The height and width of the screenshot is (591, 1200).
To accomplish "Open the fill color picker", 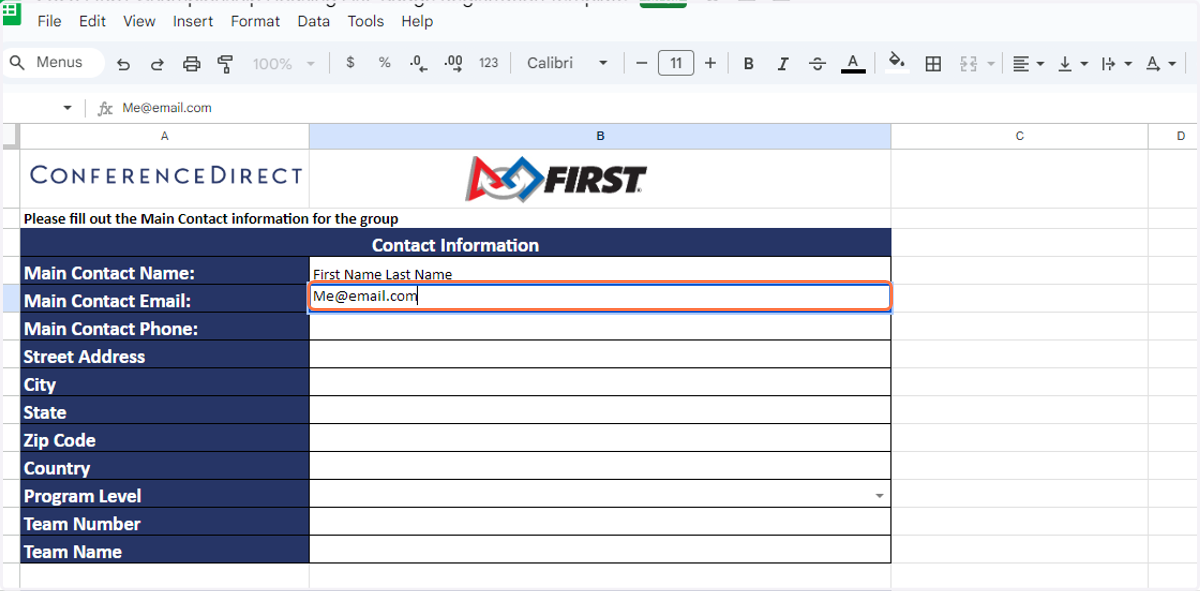I will tap(897, 63).
